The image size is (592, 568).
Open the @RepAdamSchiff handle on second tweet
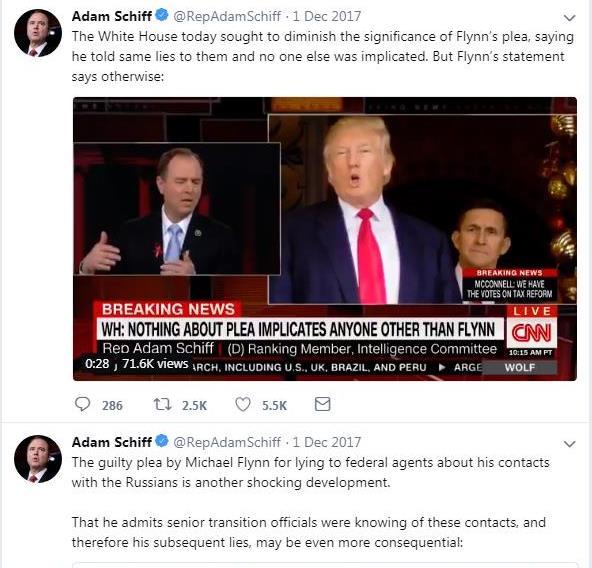pyautogui.click(x=227, y=442)
